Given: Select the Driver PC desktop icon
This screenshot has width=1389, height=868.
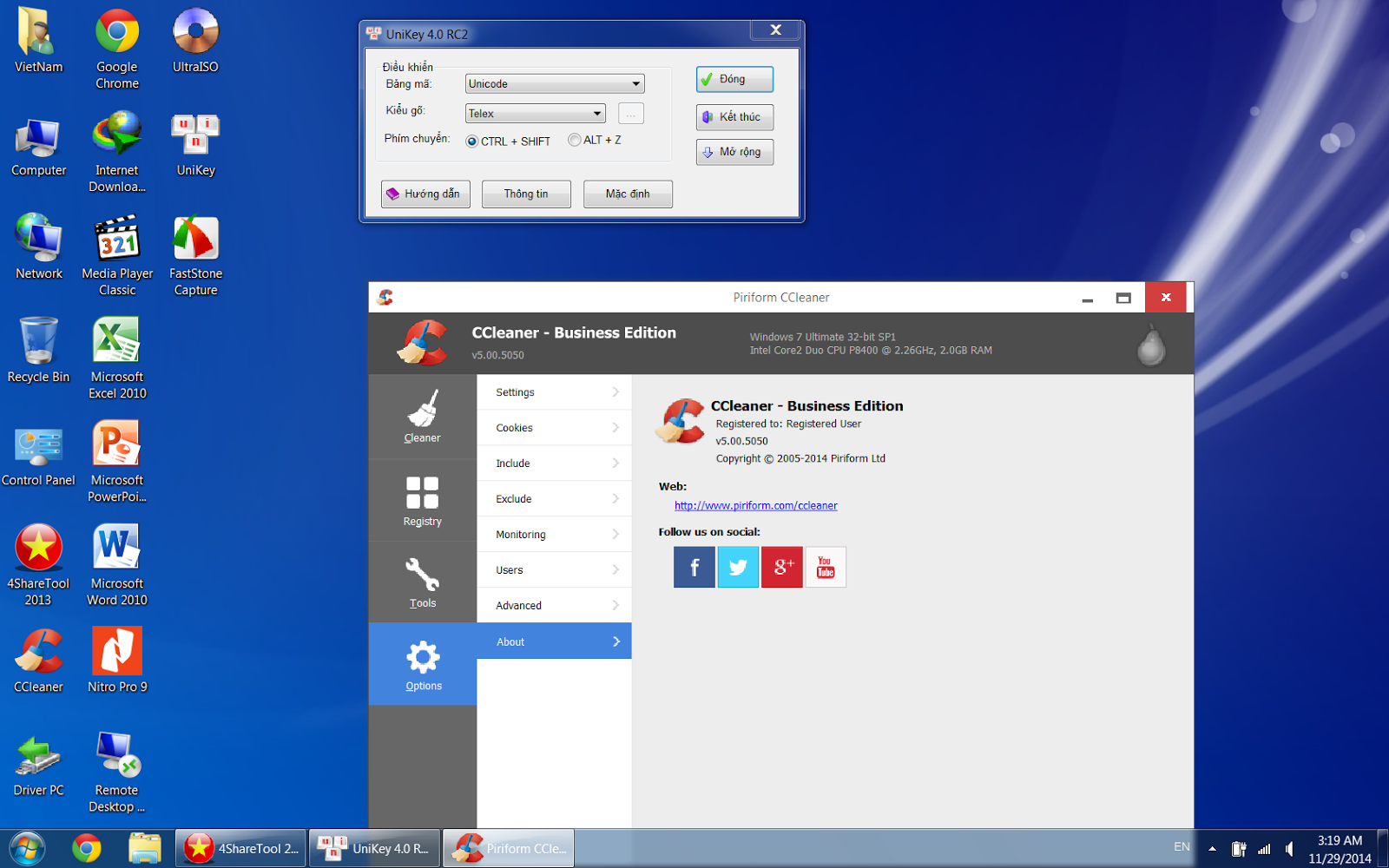Looking at the screenshot, I should point(38,764).
